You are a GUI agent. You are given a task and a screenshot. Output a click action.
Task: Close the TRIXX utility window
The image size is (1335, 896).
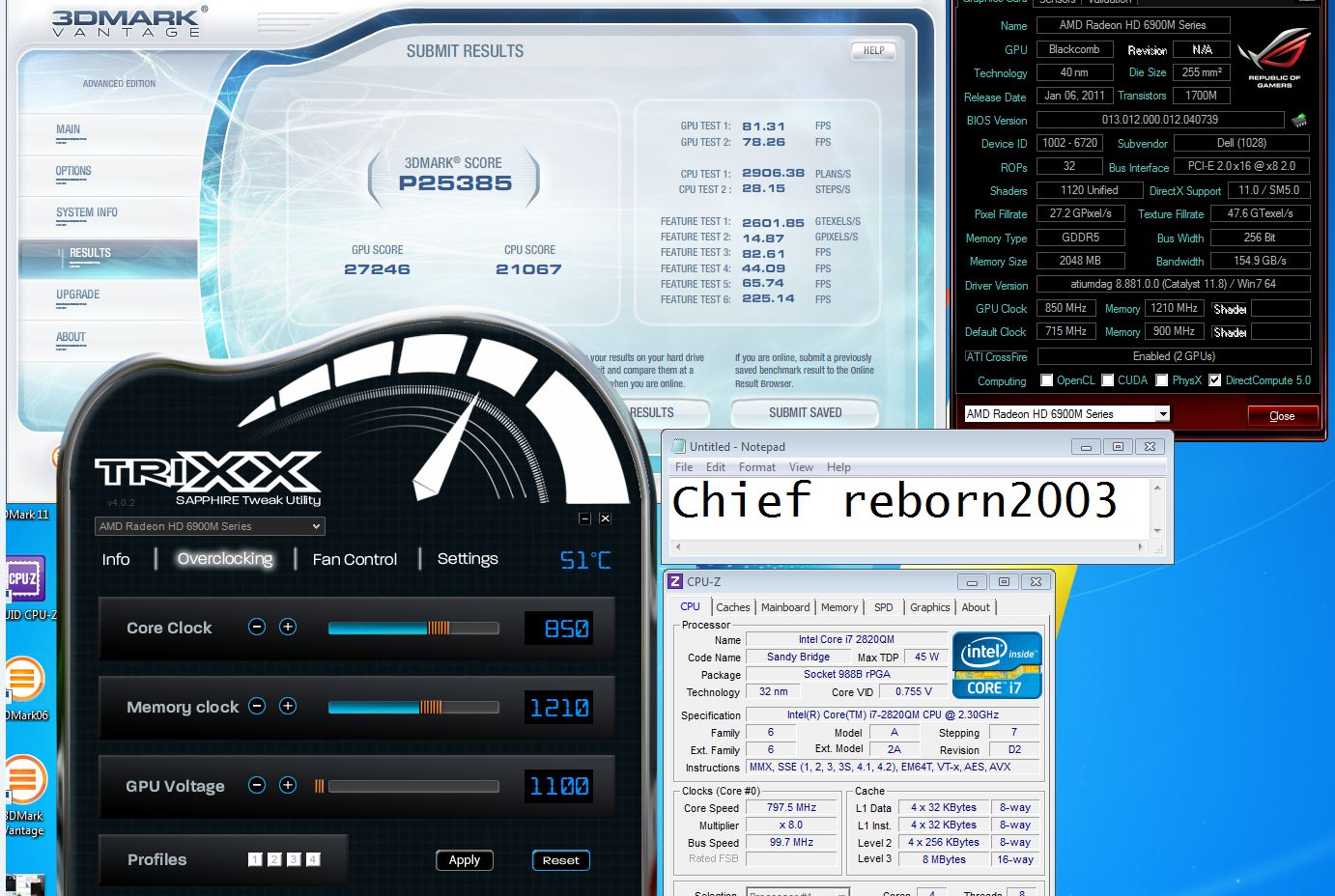[605, 518]
